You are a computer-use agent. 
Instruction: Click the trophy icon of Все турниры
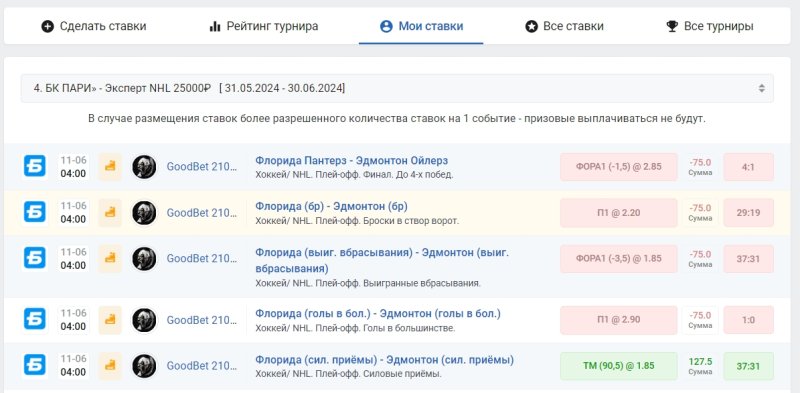672,26
